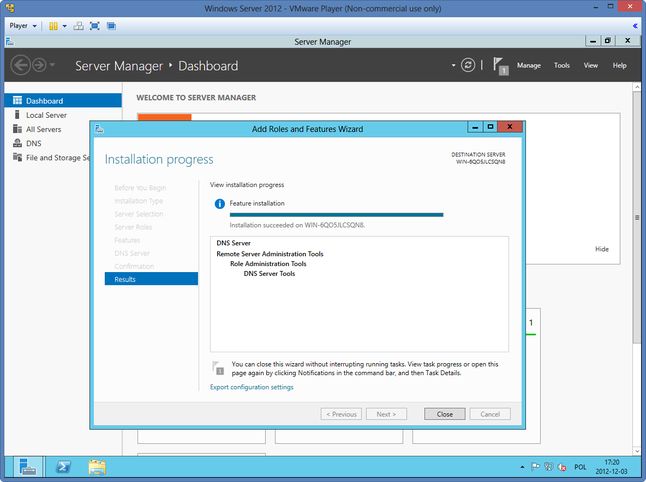
Task: Click the volume tray icon
Action: [x=562, y=467]
